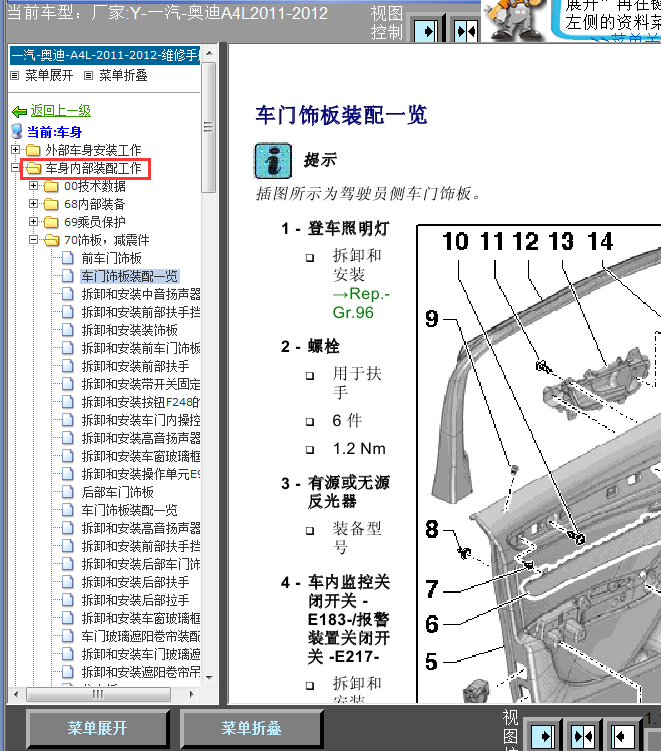
Task: Click the document icon beside 拆卸和安装前部扶手
Action: click(x=68, y=366)
